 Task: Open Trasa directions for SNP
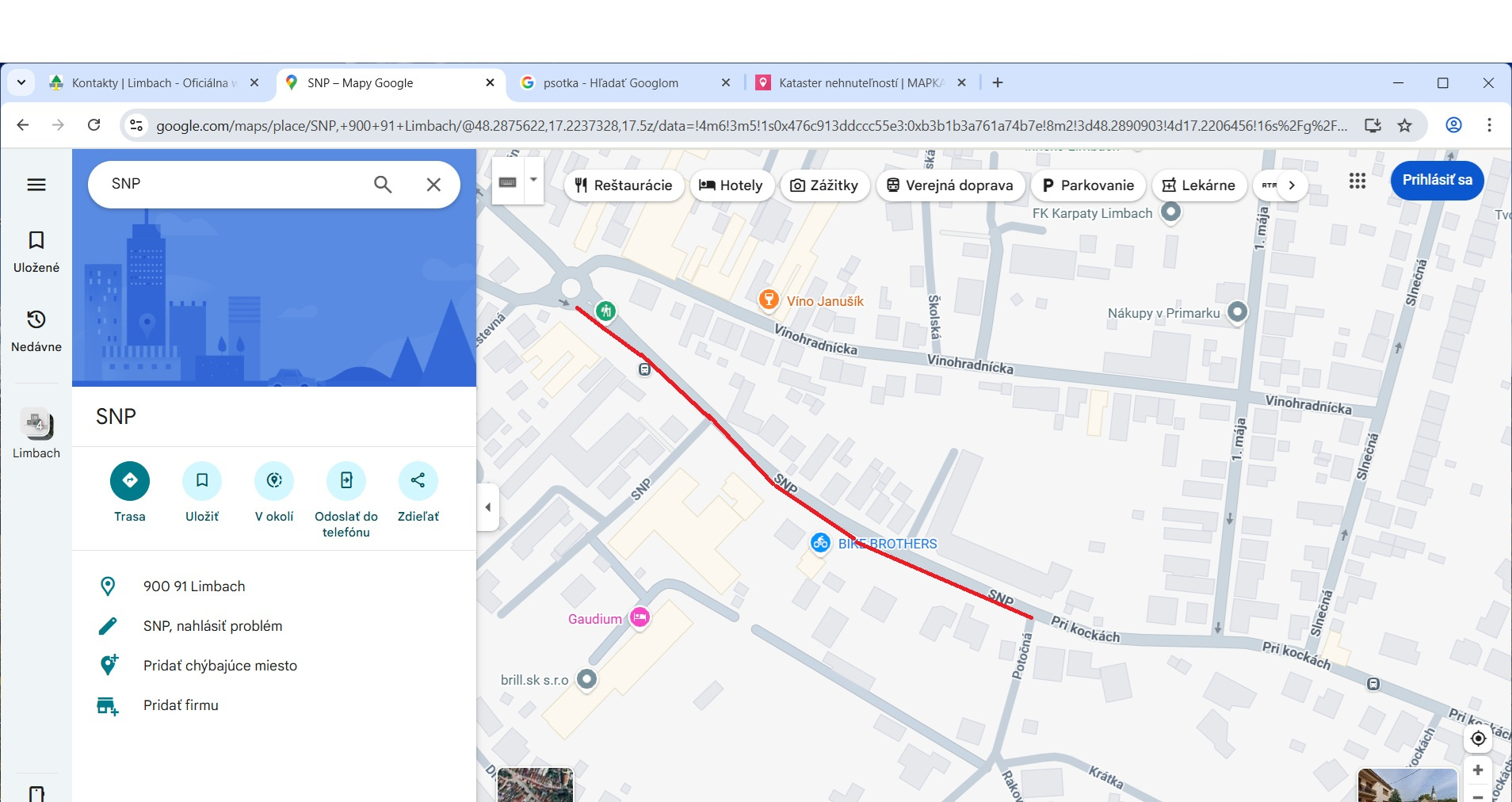tap(130, 481)
